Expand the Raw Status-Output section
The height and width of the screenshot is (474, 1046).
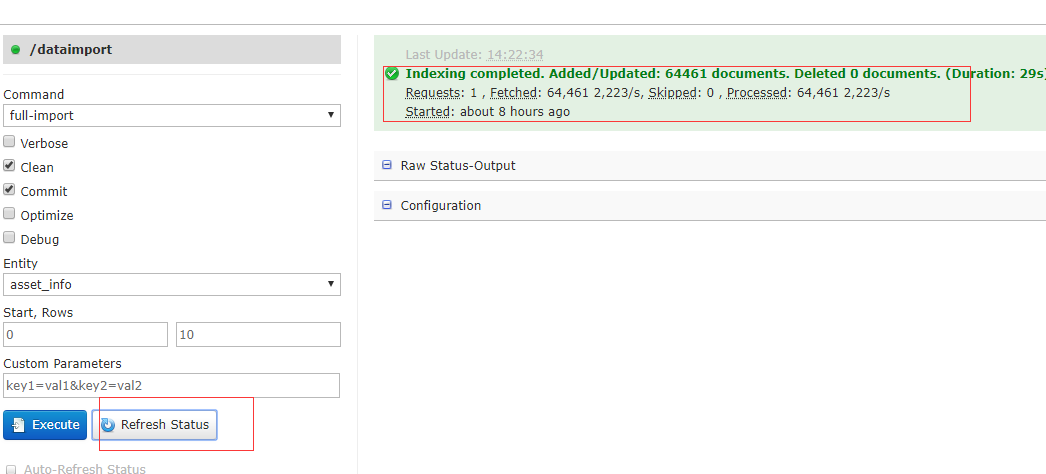[458, 165]
